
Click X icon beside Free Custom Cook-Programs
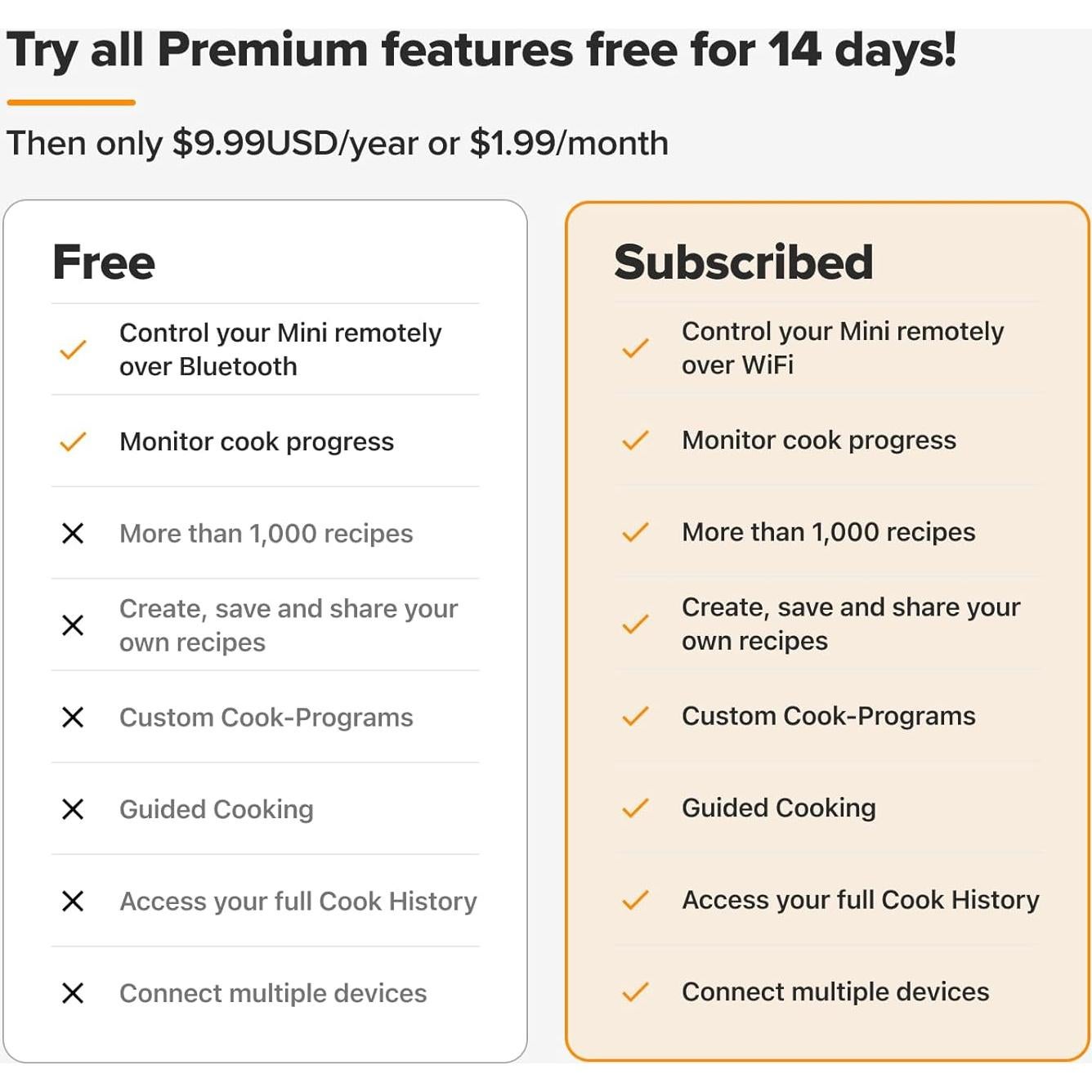click(73, 718)
